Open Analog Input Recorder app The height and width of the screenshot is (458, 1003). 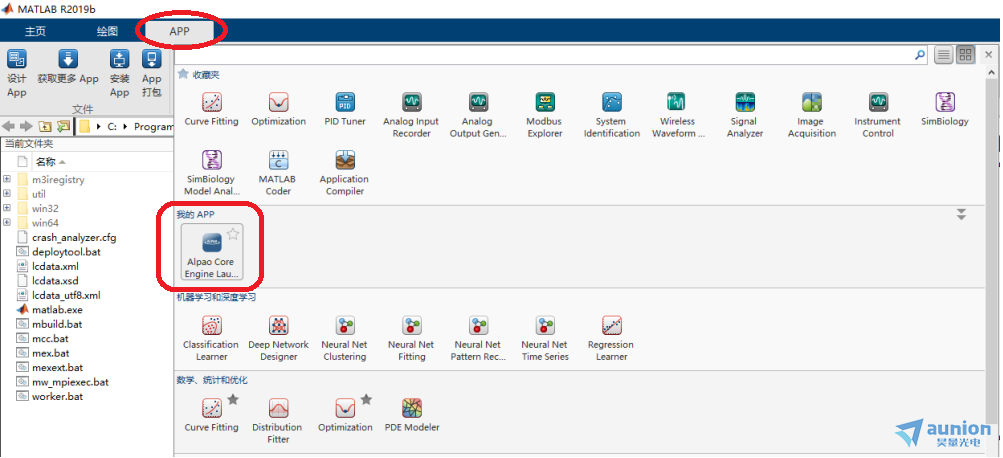click(411, 115)
